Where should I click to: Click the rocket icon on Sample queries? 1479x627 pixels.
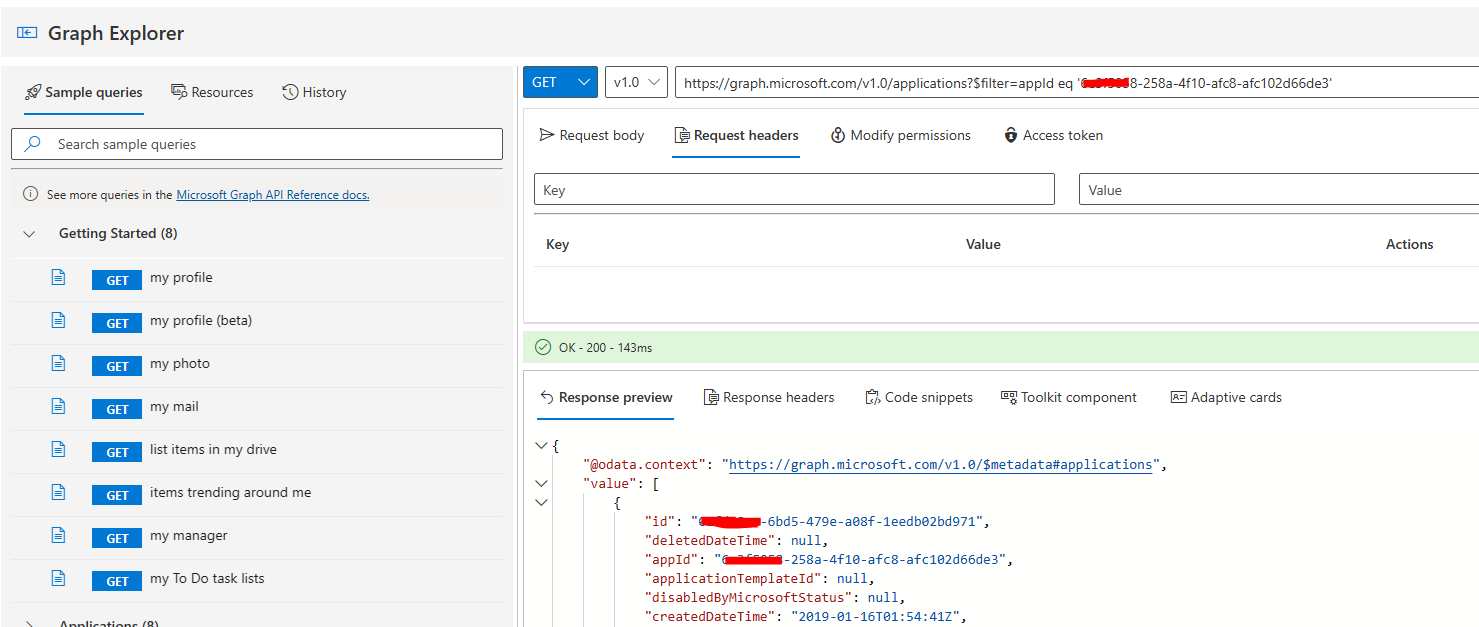tap(33, 92)
